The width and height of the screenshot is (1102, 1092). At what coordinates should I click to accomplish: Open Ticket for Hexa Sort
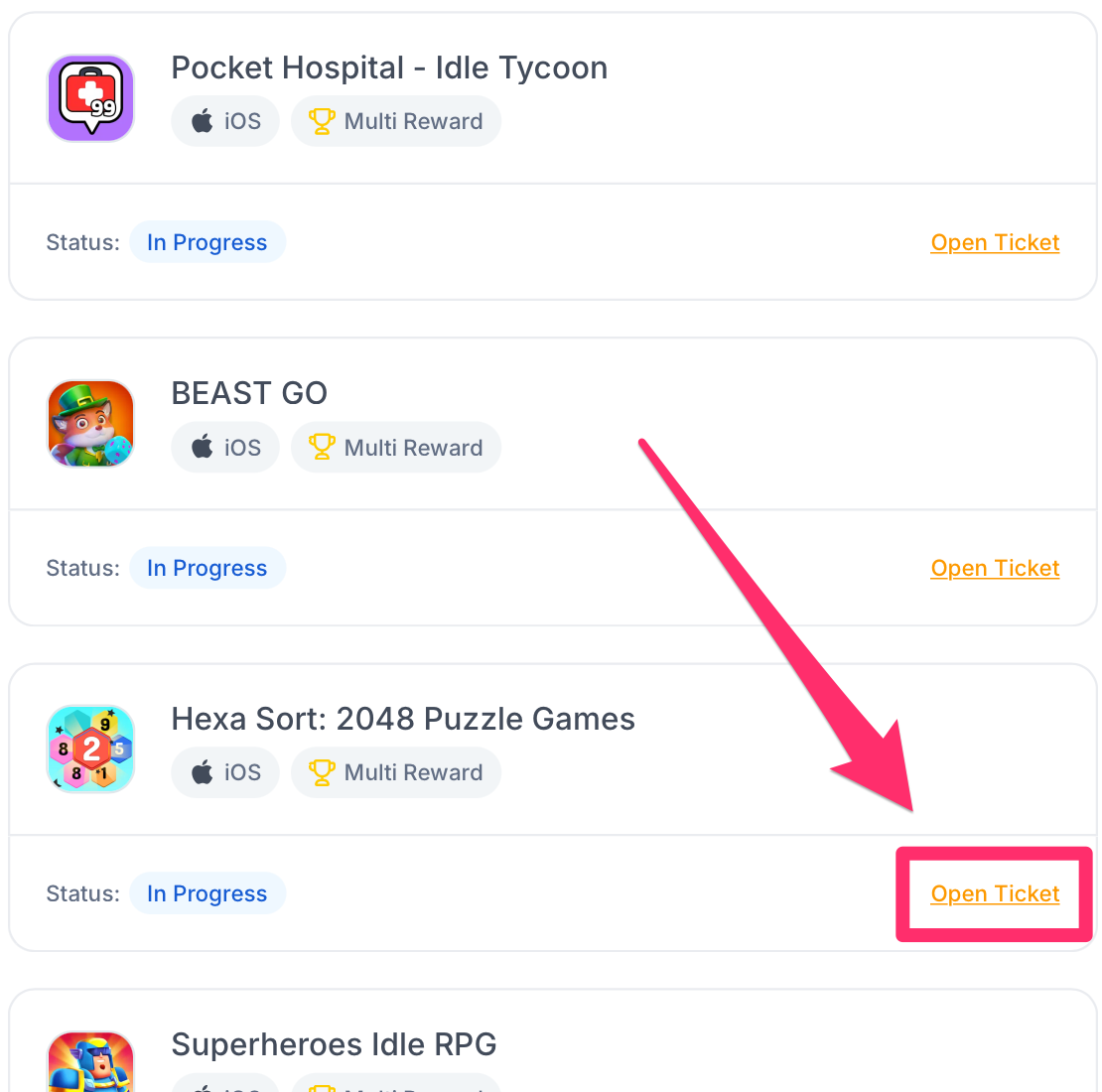tap(995, 893)
